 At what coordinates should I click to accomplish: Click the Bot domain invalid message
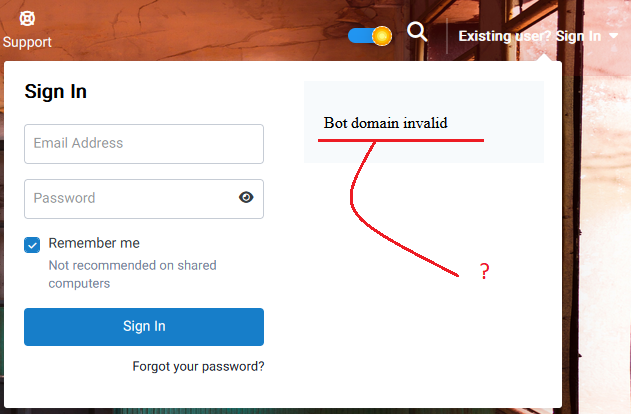point(385,123)
